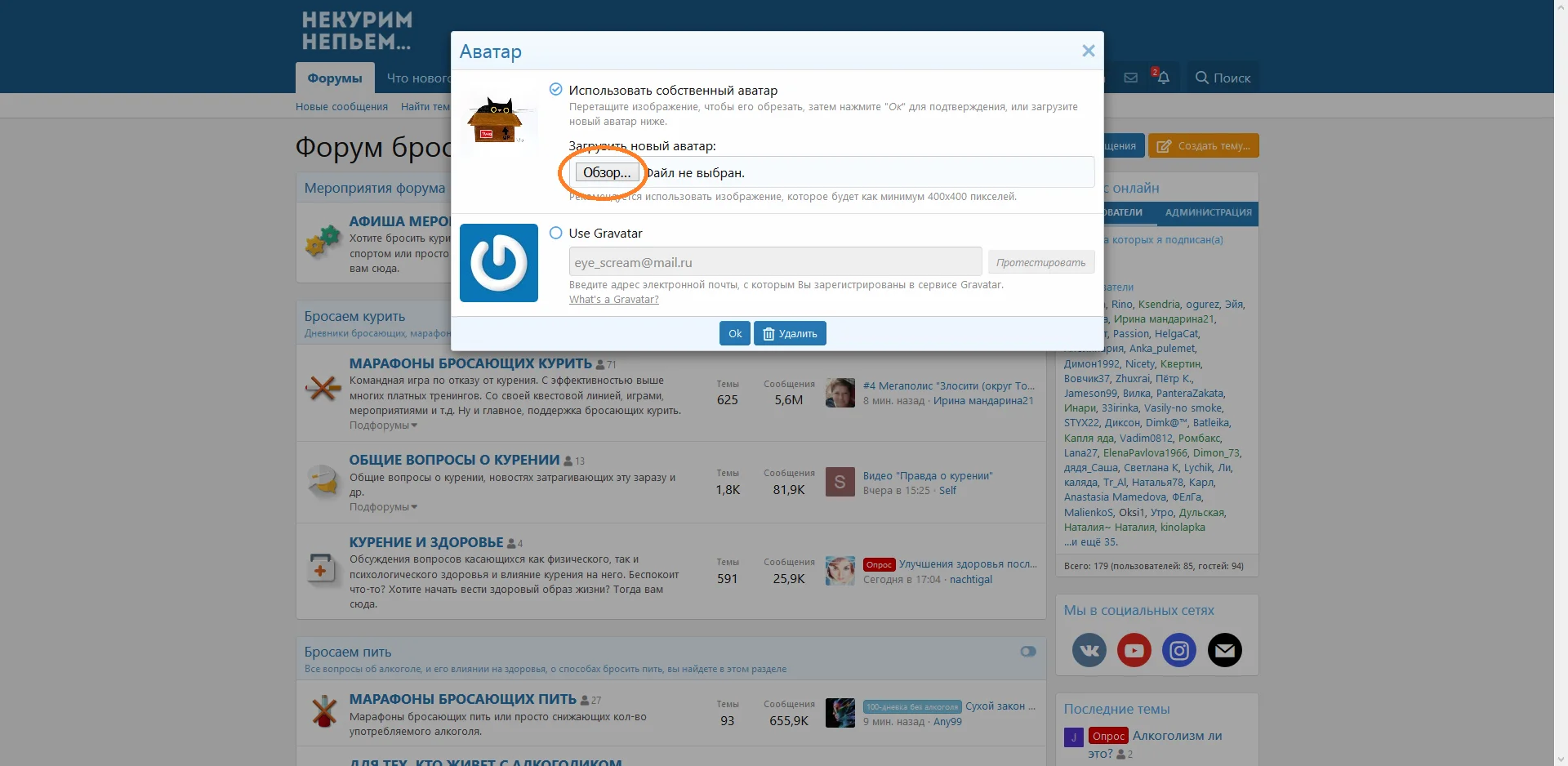Open the Instagram social icon

click(1179, 650)
